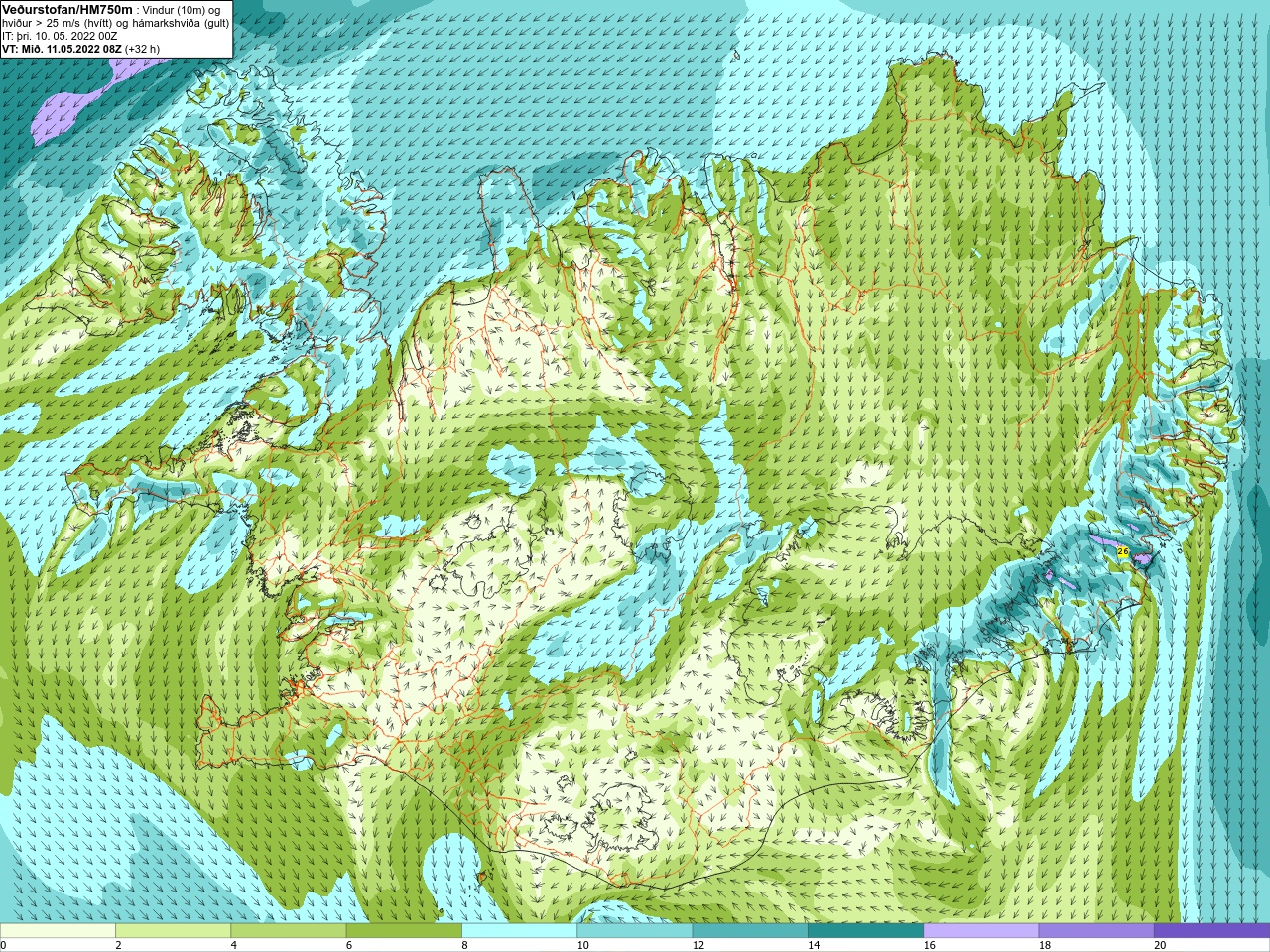This screenshot has width=1270, height=952.
Task: Click the Vindur (10m) og label
Action: point(182,10)
